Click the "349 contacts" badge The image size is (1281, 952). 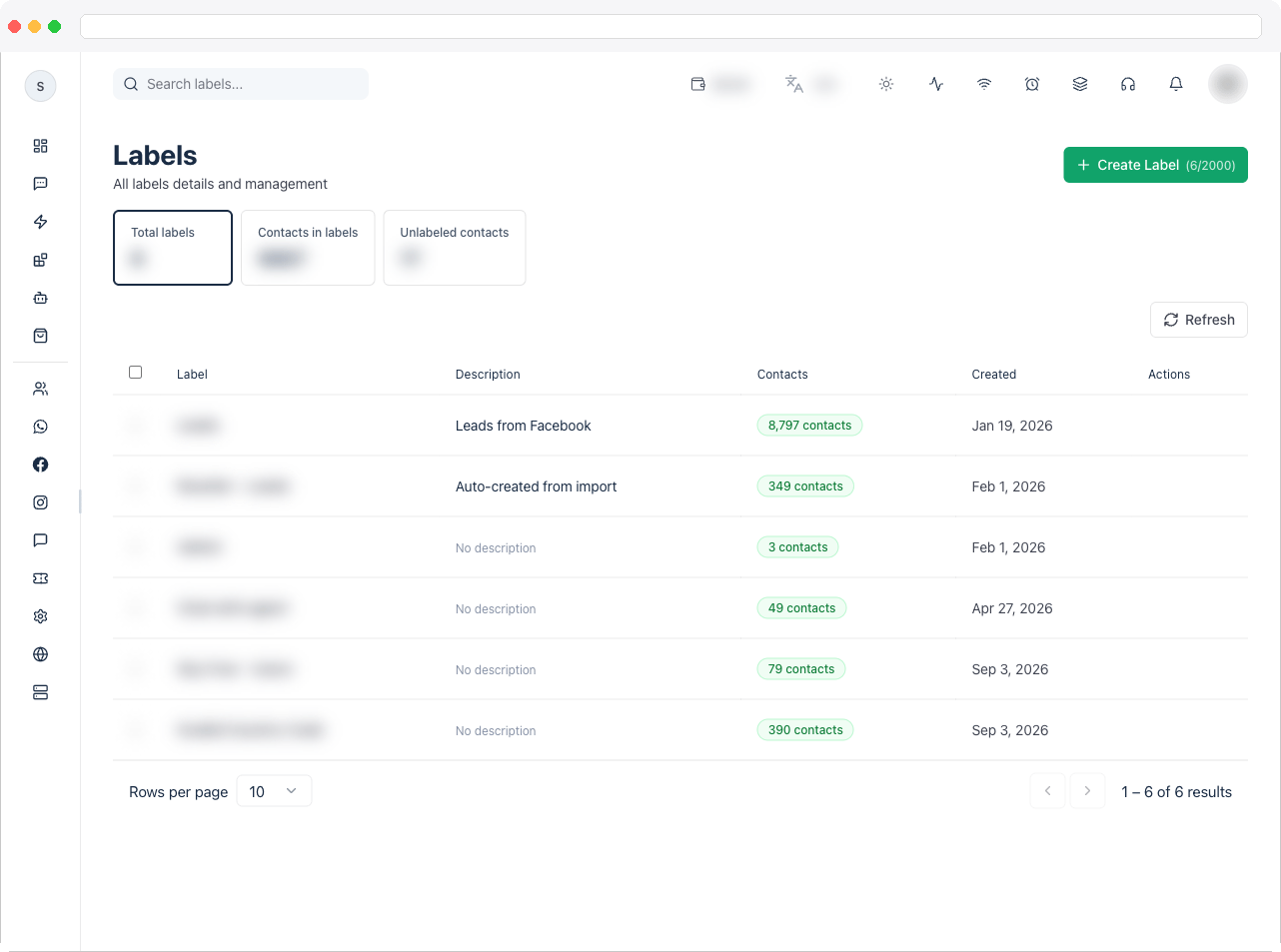tap(805, 486)
